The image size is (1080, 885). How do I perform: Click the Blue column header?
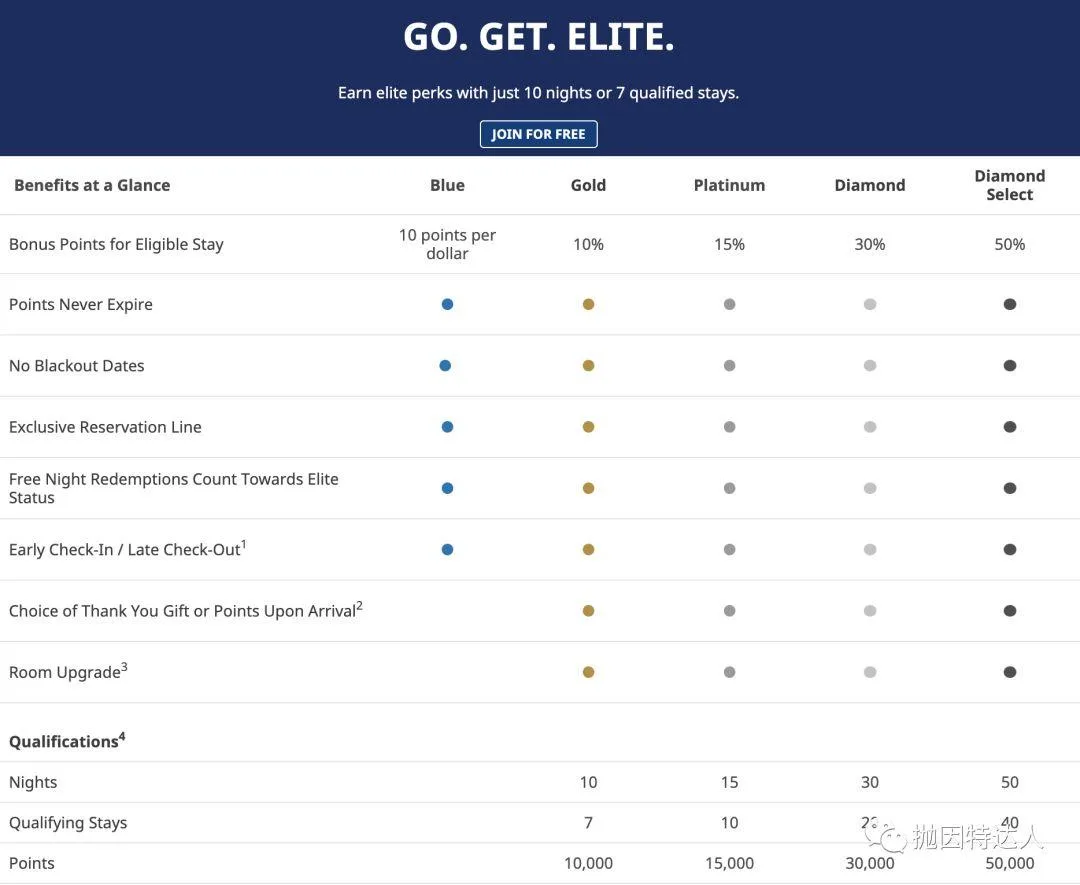447,185
